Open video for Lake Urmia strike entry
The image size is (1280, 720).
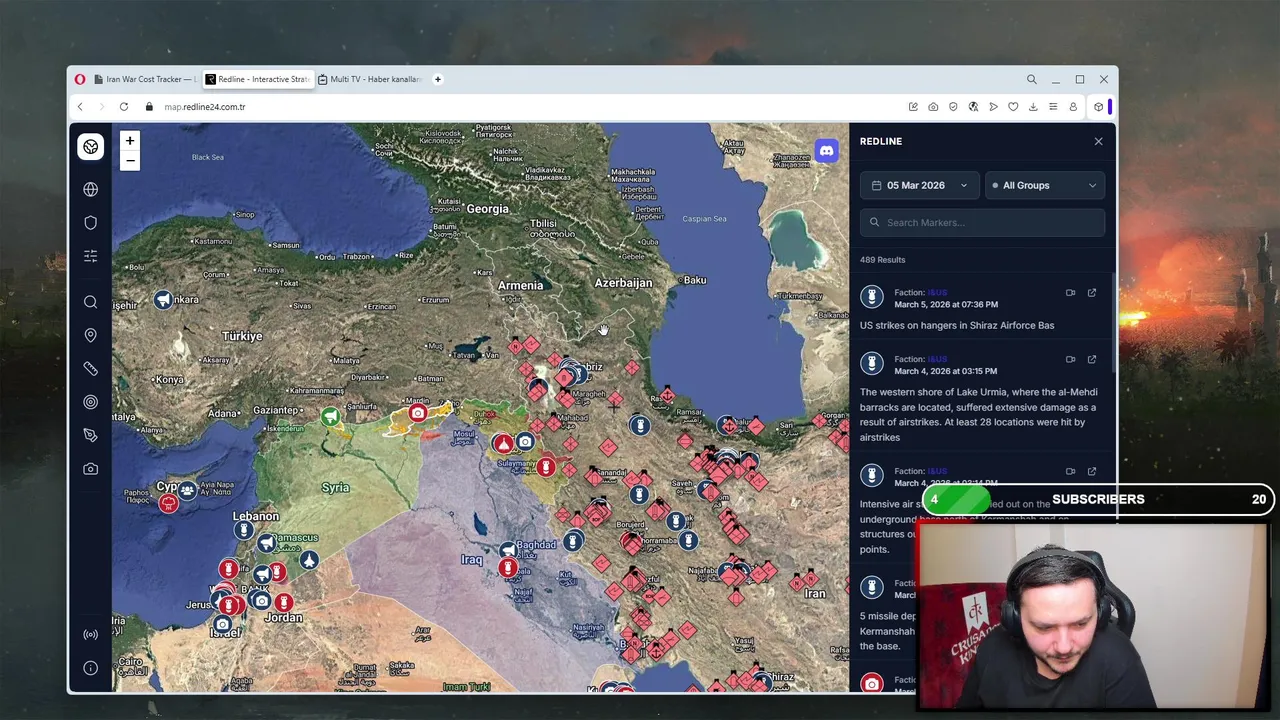tap(1070, 359)
